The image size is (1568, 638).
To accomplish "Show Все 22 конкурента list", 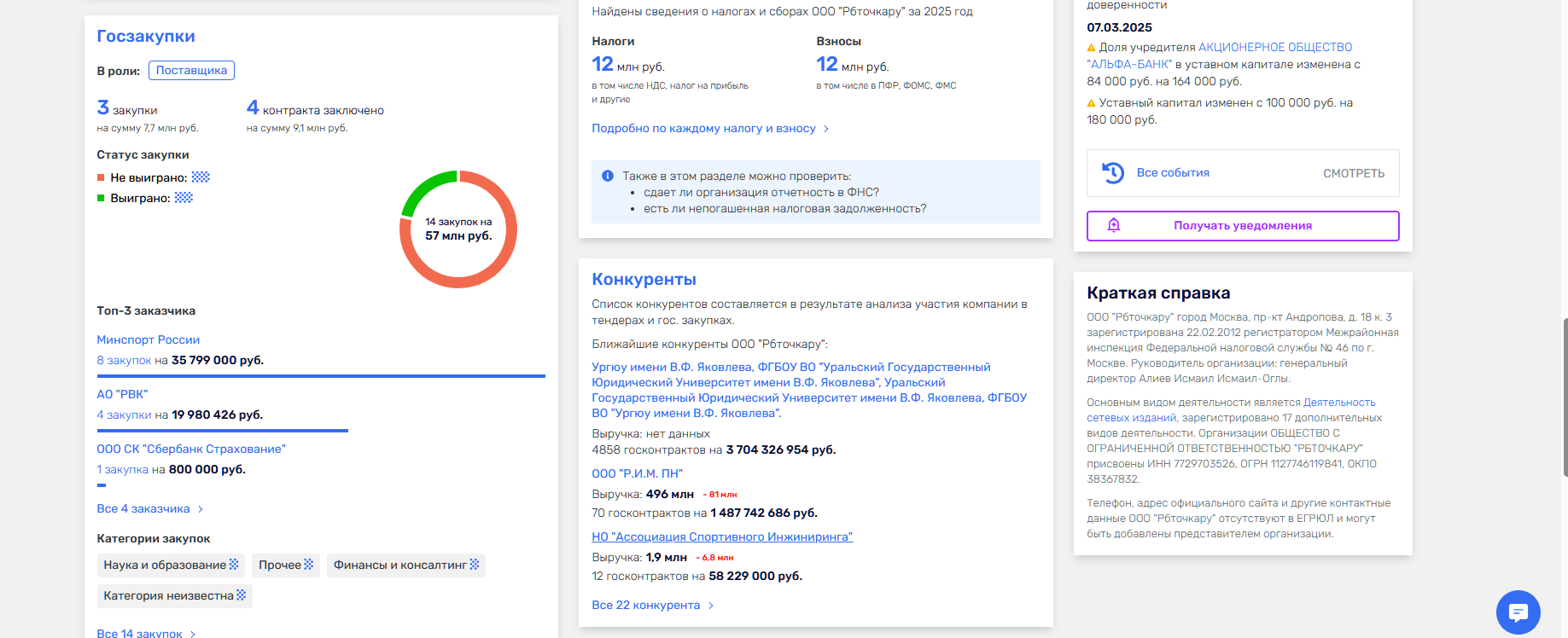I will coord(646,605).
